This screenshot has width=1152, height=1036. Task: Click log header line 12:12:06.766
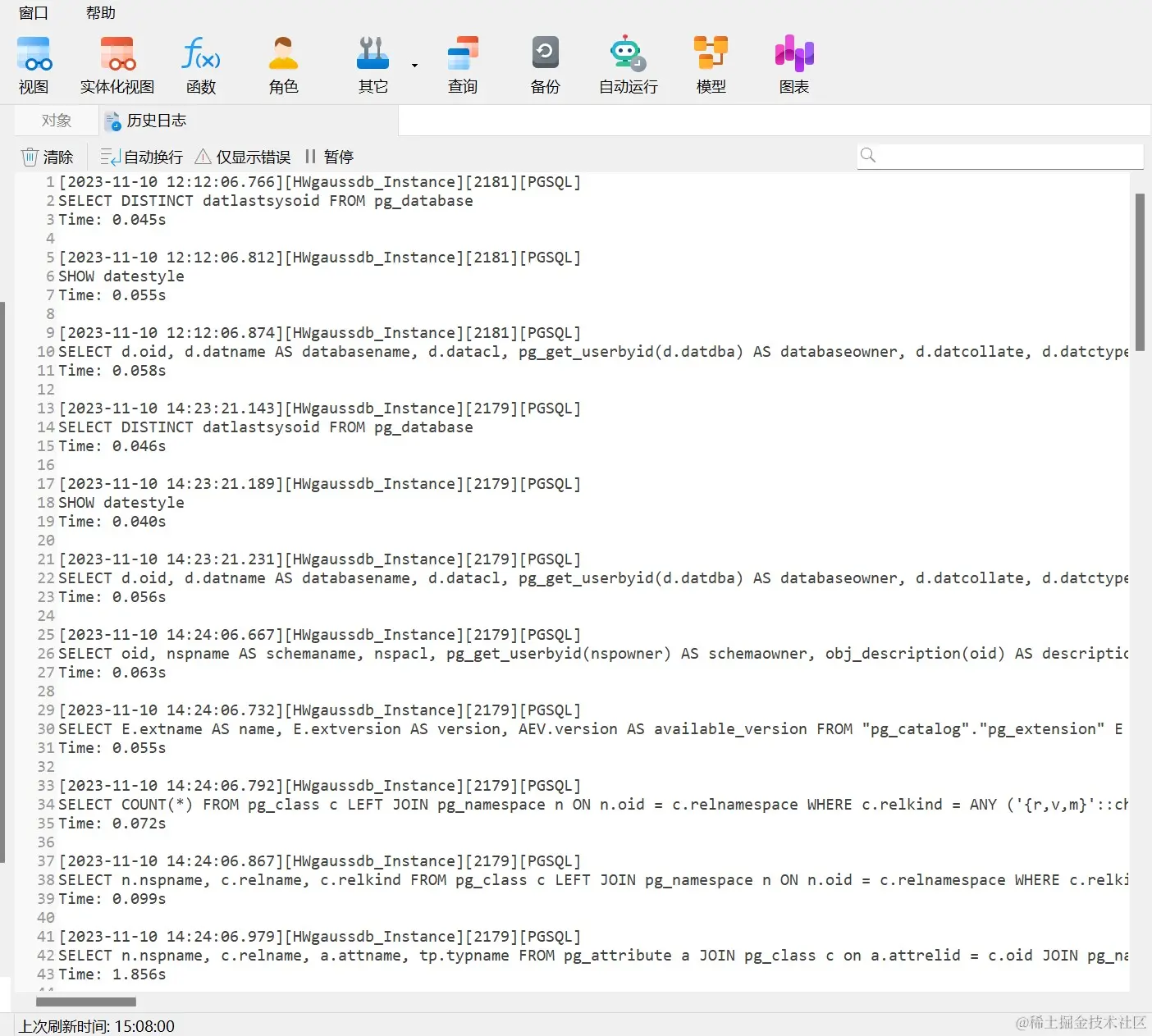(x=320, y=182)
